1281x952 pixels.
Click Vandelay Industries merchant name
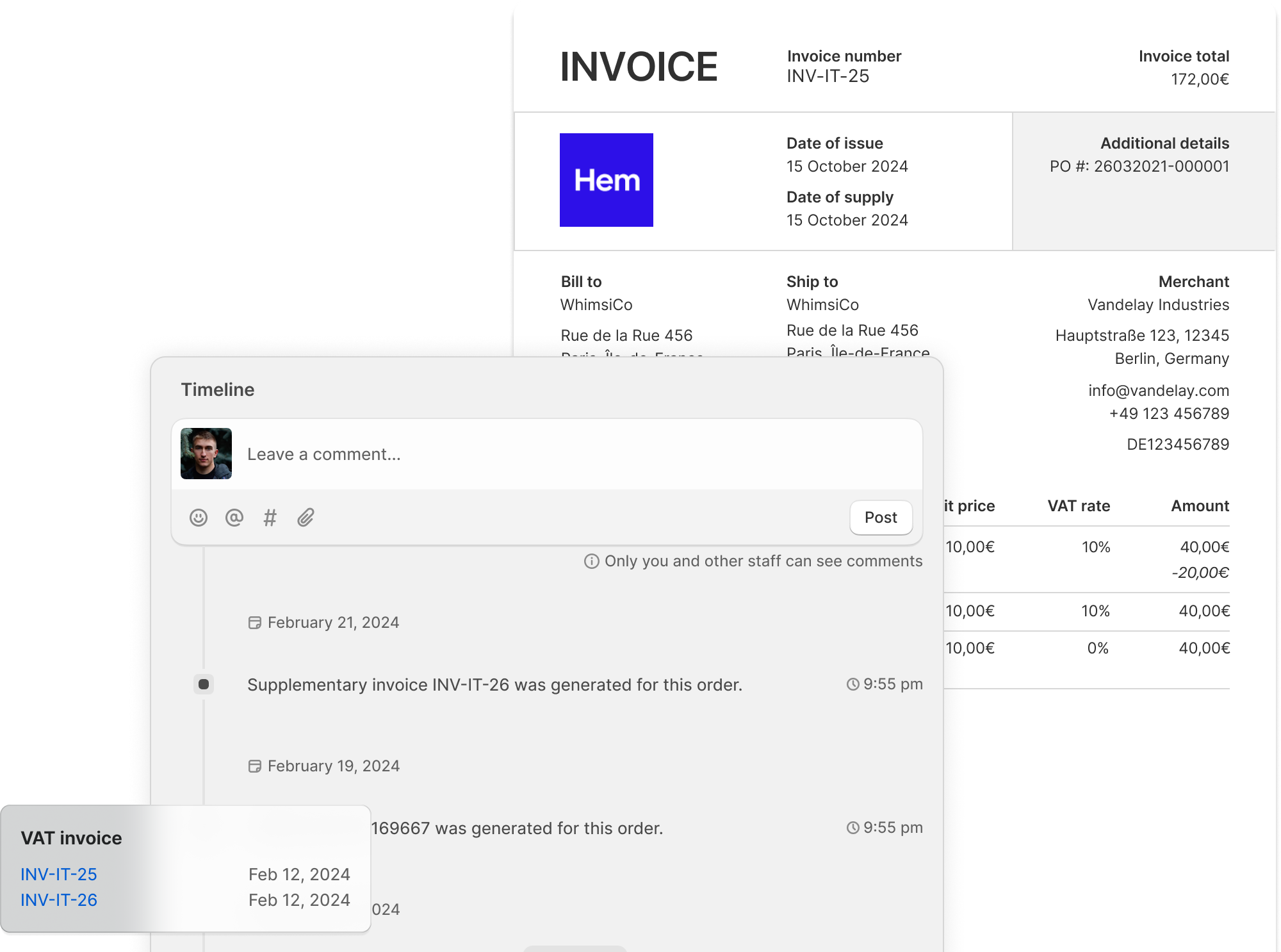1159,305
